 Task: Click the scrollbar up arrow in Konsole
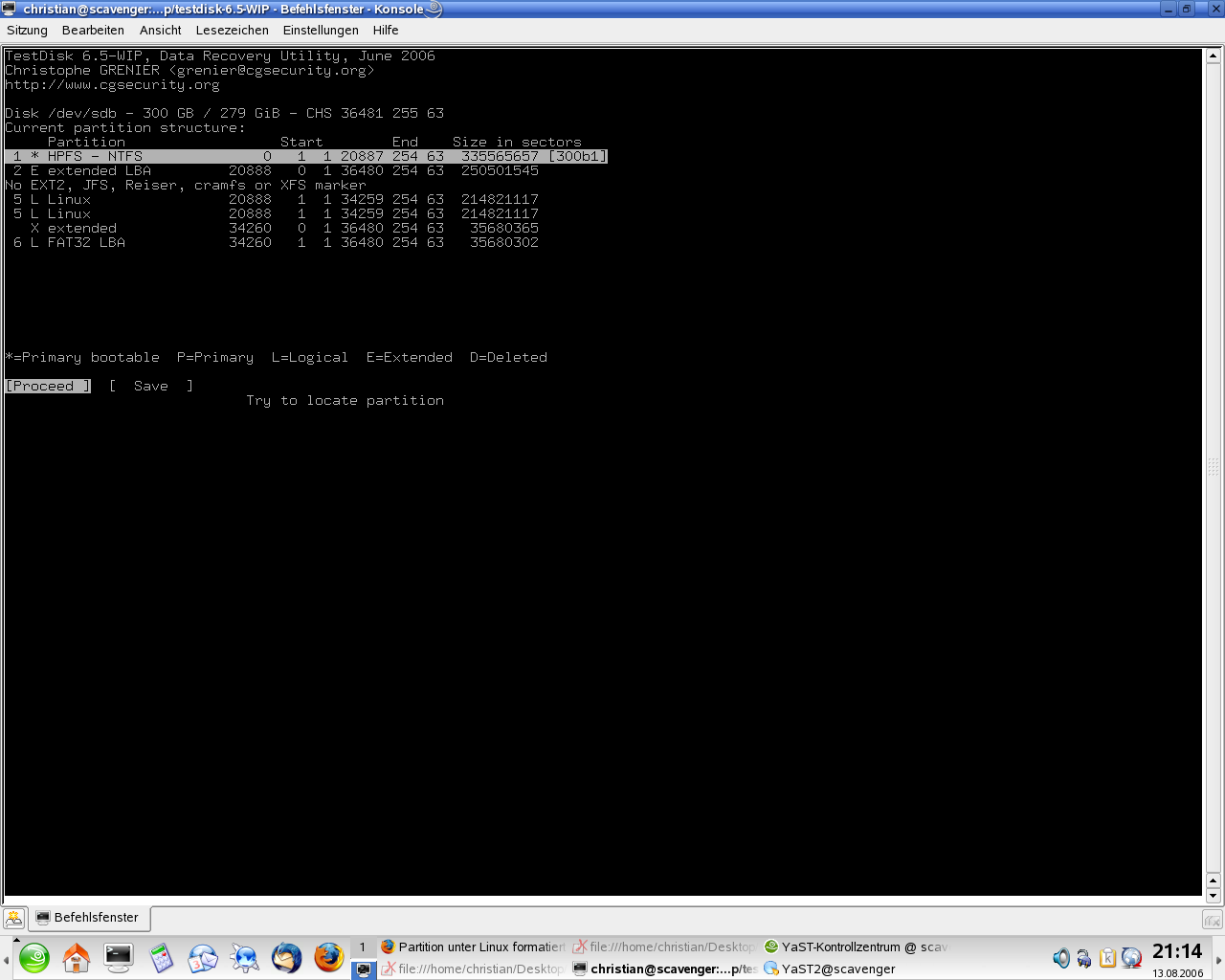click(x=1213, y=56)
